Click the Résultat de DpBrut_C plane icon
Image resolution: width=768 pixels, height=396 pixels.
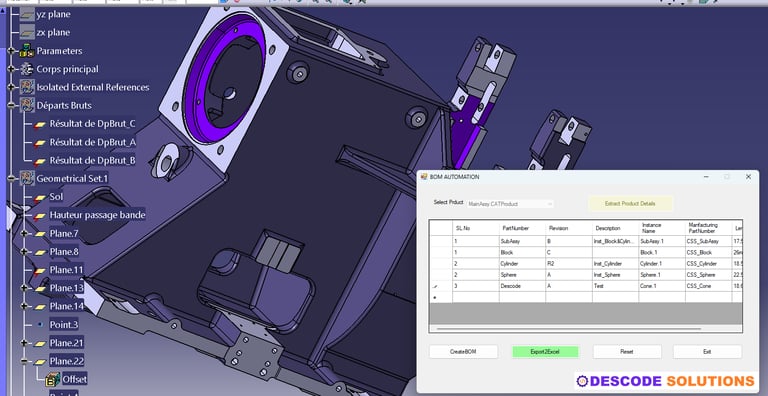point(40,124)
